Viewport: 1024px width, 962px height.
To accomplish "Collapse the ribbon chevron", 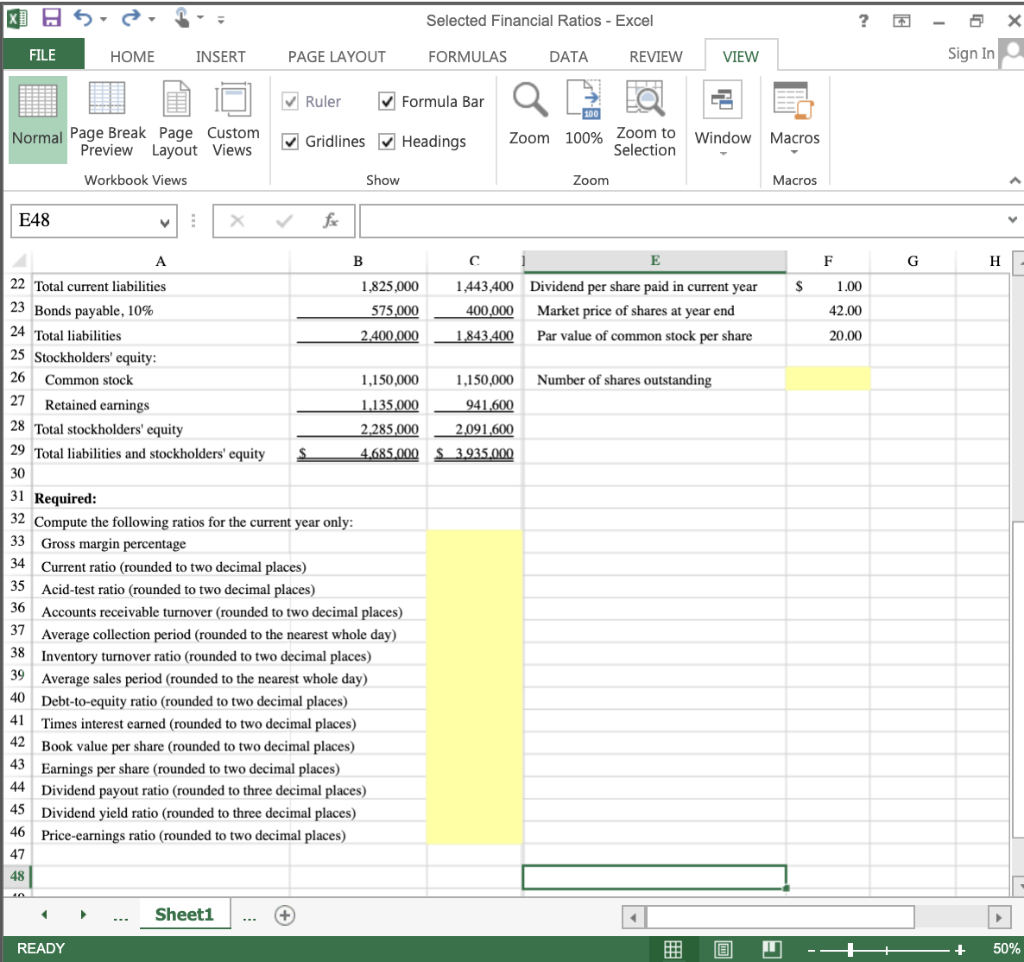I will 1014,181.
